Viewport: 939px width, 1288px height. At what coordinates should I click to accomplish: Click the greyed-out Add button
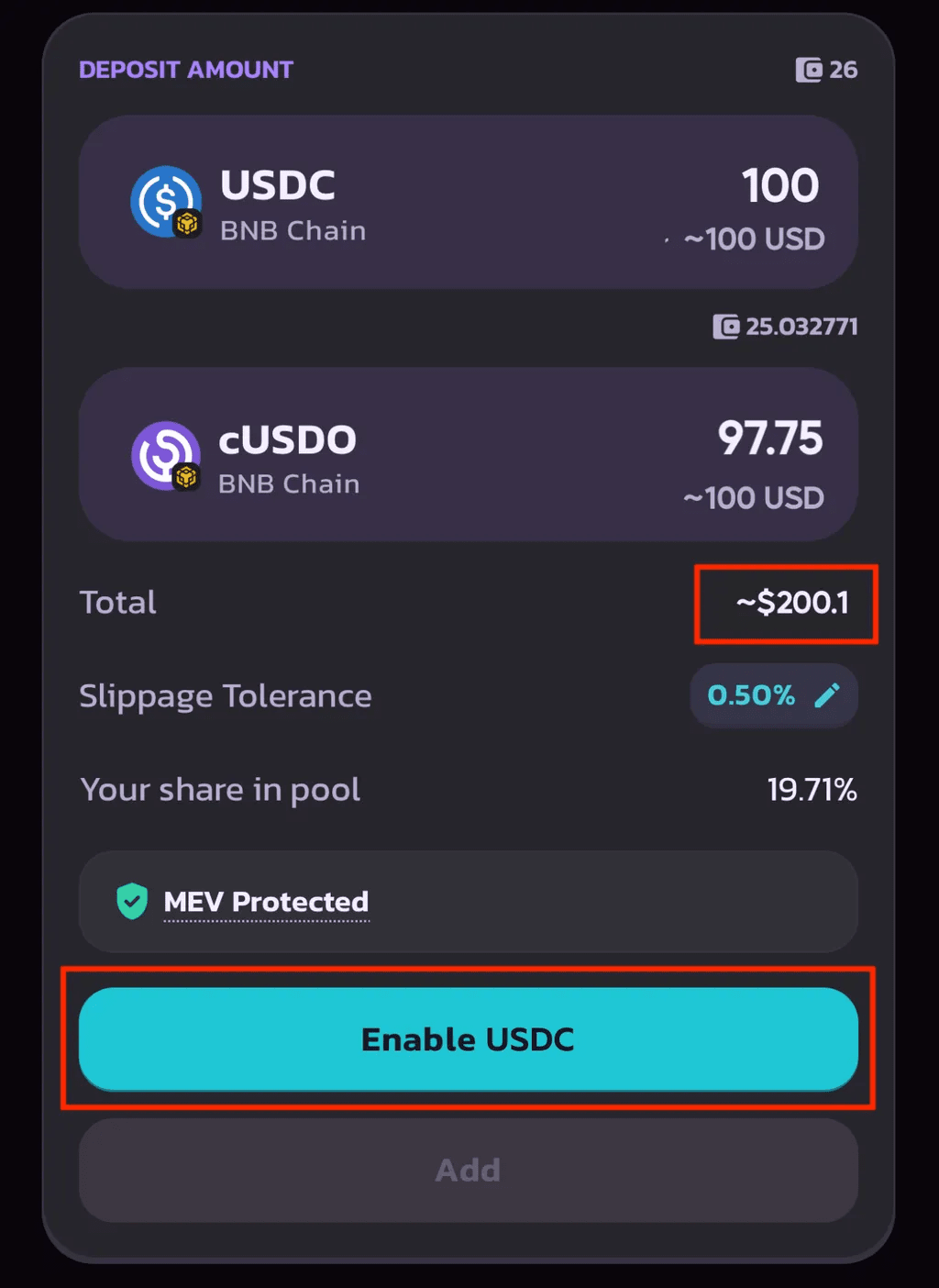click(x=469, y=1170)
